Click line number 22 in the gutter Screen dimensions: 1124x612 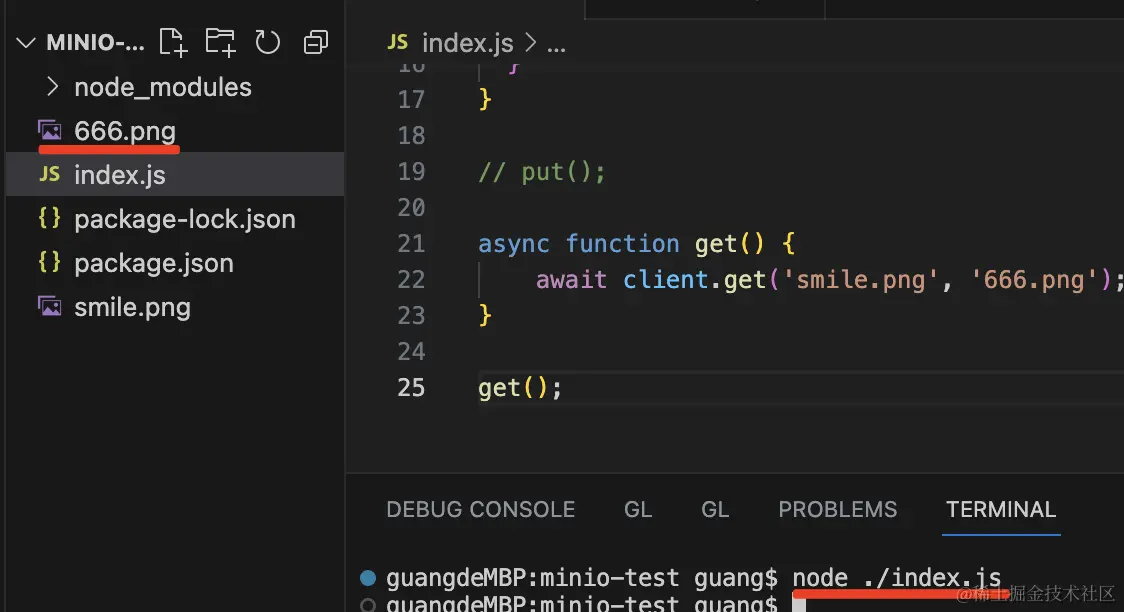tap(411, 279)
